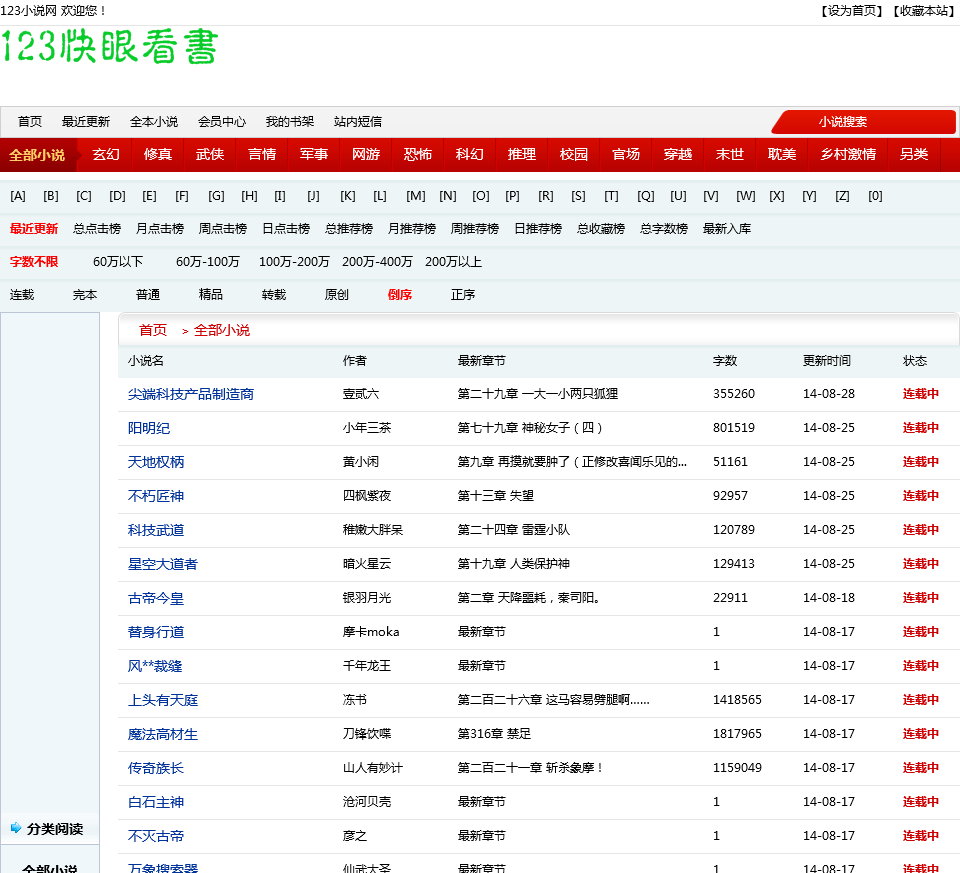Switch sorting to 正序
The width and height of the screenshot is (960, 873).
463,295
